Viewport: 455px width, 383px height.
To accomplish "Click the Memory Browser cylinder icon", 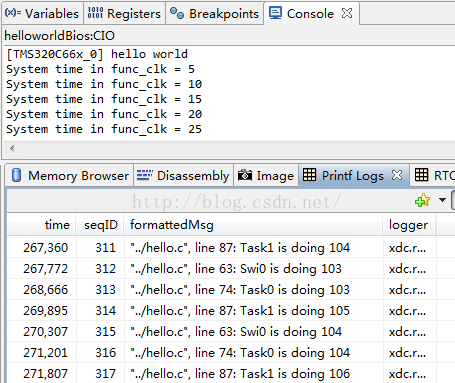I will pyautogui.click(x=16, y=175).
